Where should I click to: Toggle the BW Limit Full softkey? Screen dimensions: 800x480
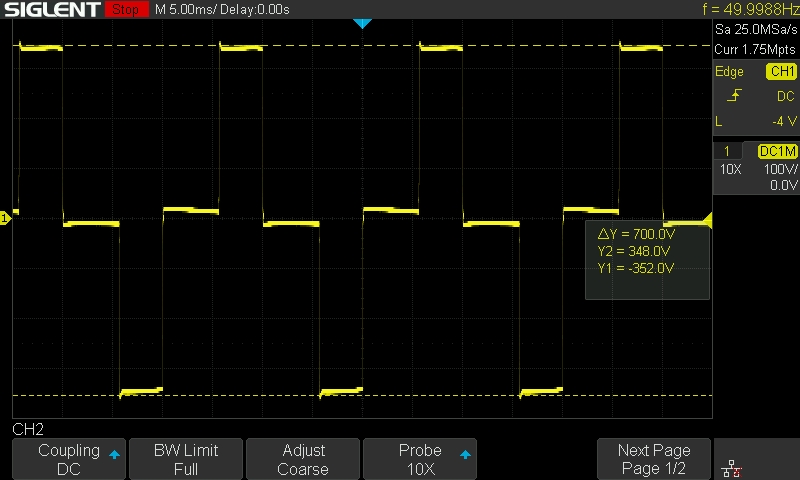(186, 459)
